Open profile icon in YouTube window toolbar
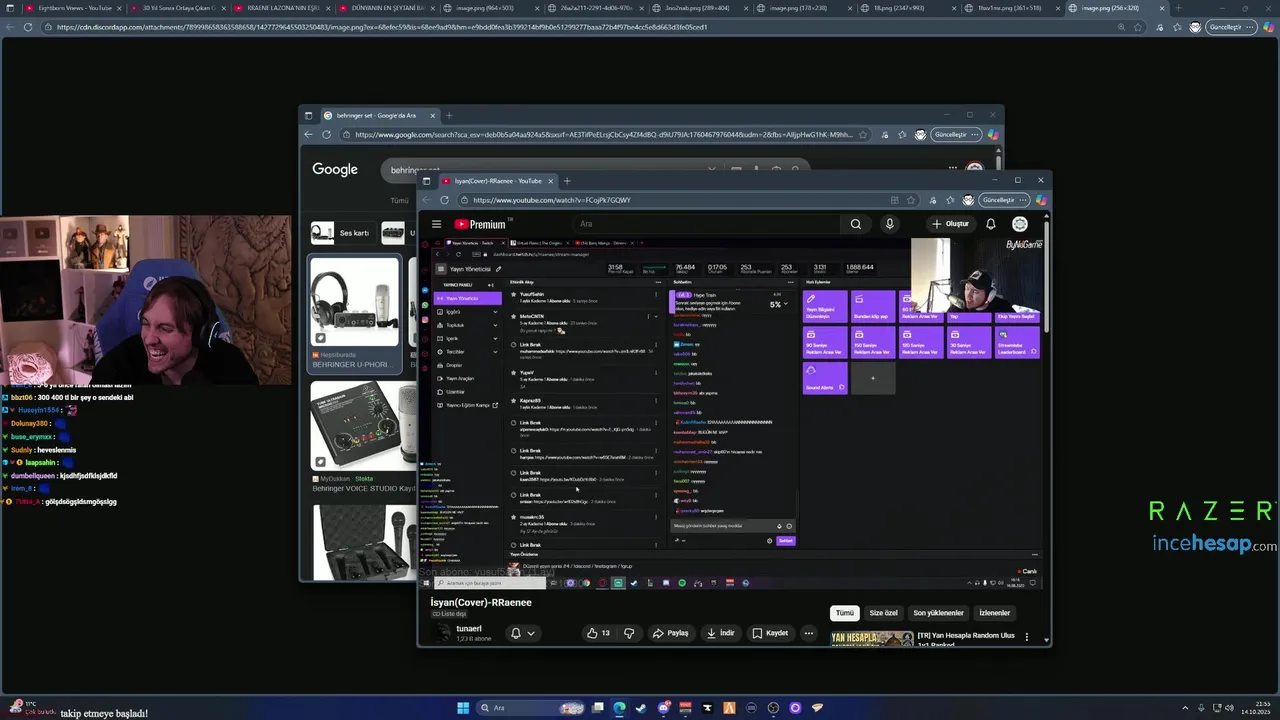The image size is (1280, 720). [968, 200]
